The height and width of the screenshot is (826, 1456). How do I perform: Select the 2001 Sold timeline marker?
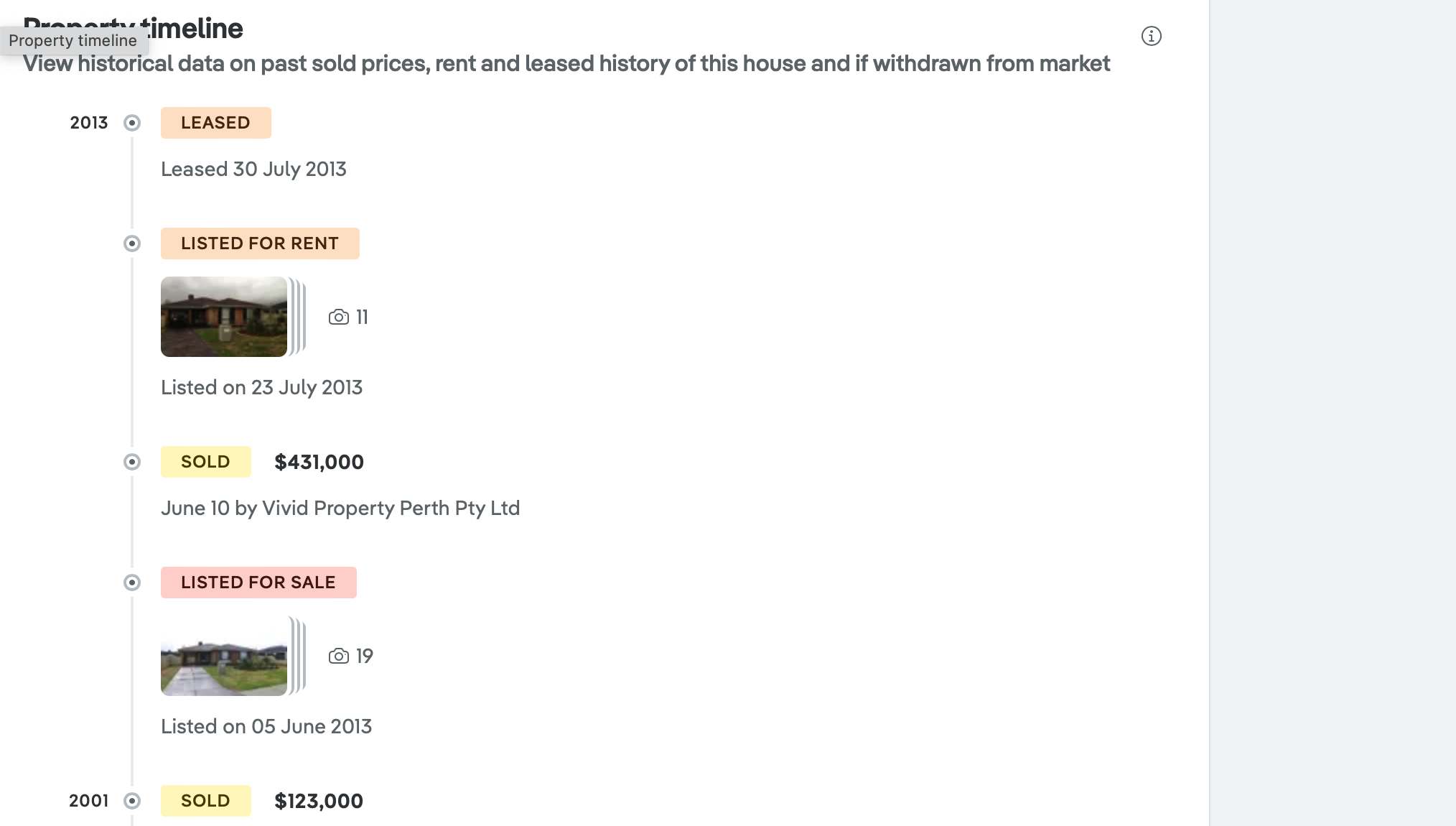132,801
